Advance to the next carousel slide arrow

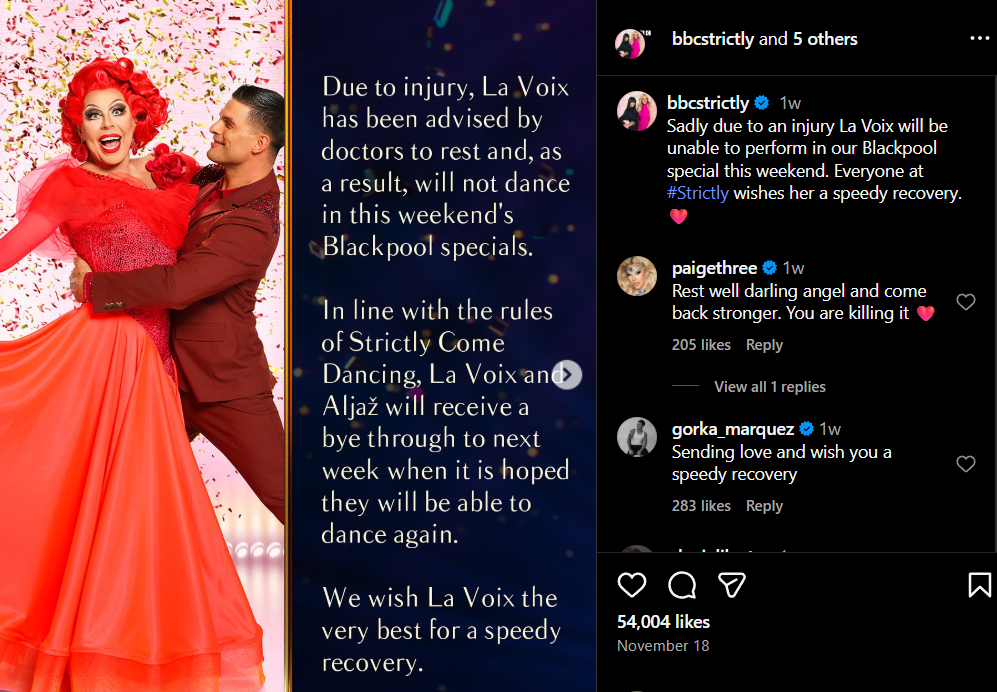567,374
